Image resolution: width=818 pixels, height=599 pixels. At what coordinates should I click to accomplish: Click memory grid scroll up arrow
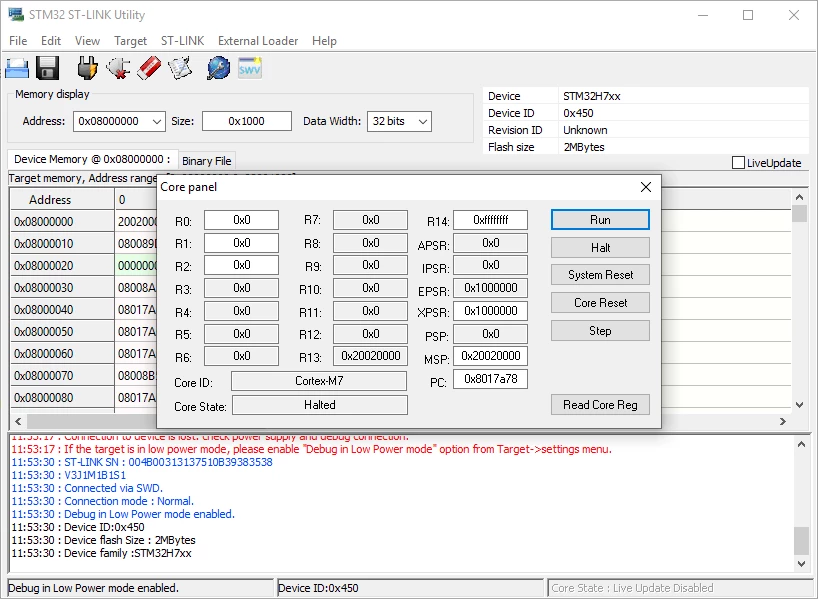799,197
